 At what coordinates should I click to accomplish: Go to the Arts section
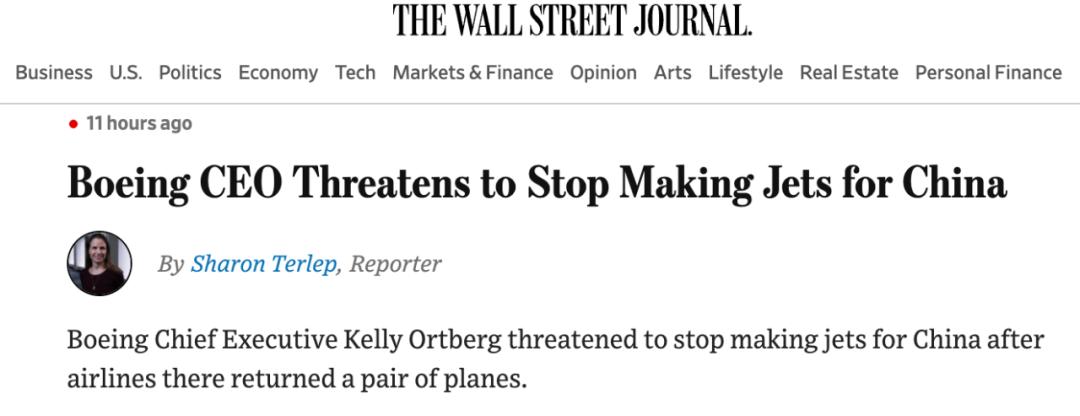[x=672, y=72]
